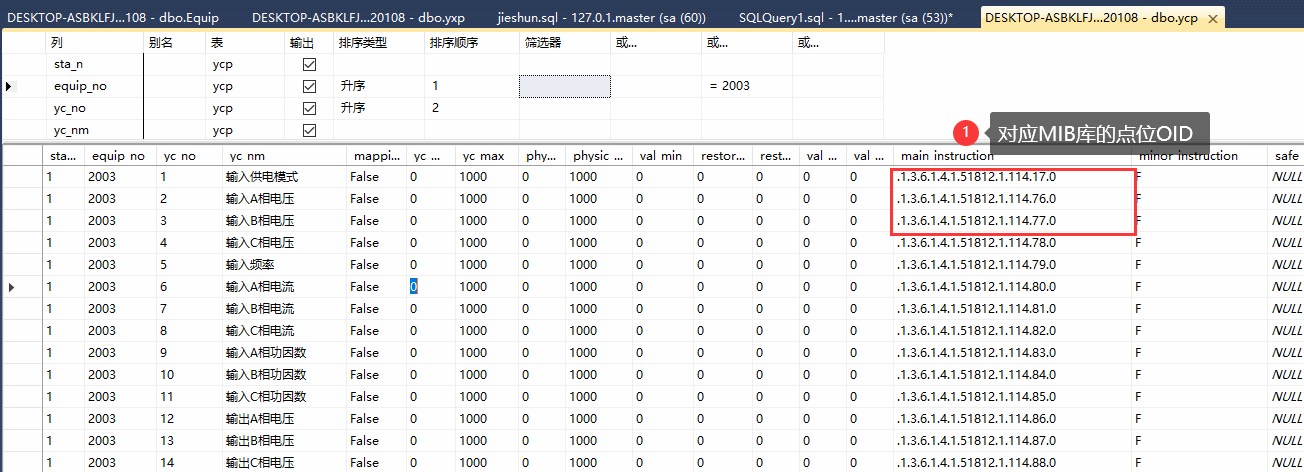Switch to the dbo.Equip tab

113,18
